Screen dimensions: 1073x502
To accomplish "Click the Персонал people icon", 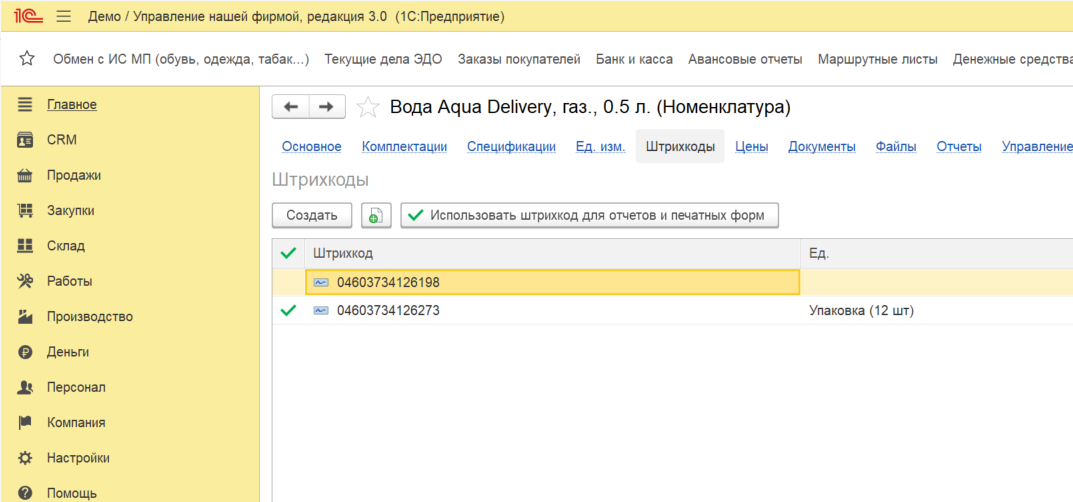I will [25, 388].
